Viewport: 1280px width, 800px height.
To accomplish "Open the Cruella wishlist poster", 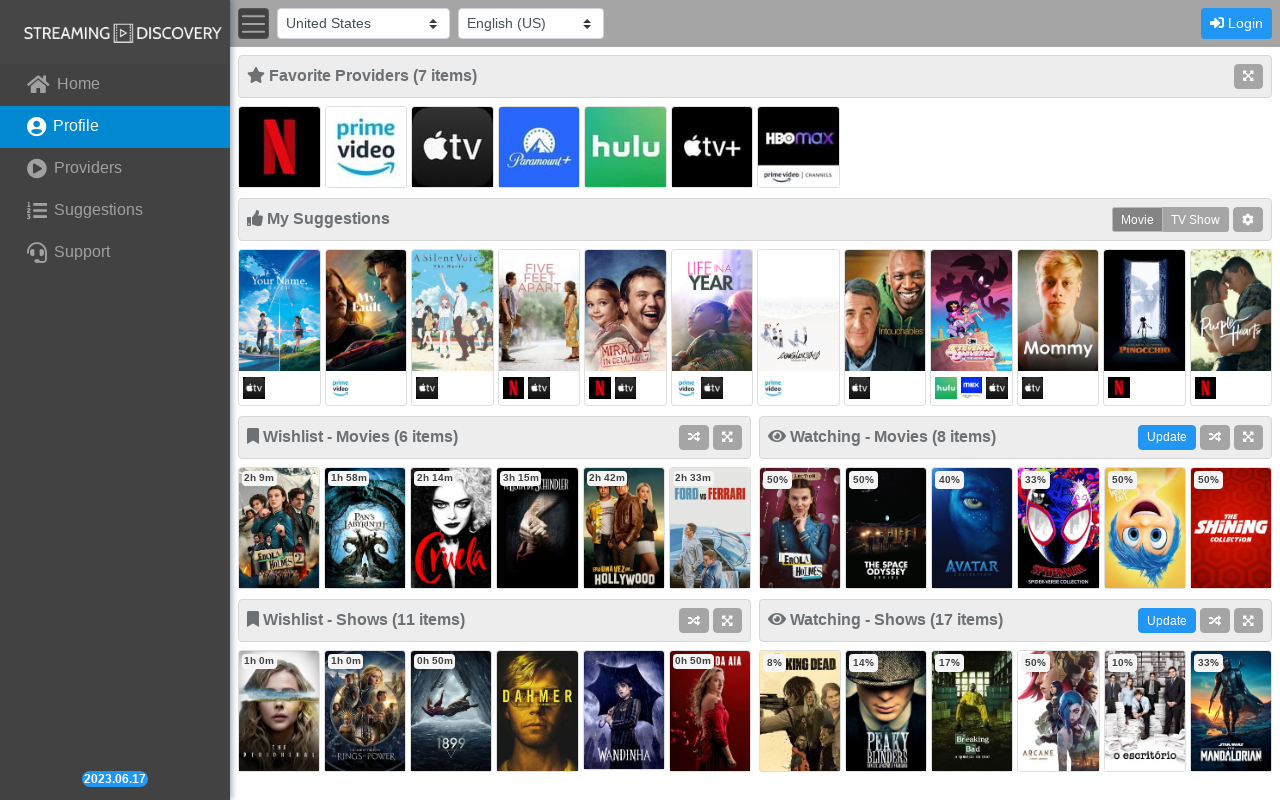I will (451, 528).
